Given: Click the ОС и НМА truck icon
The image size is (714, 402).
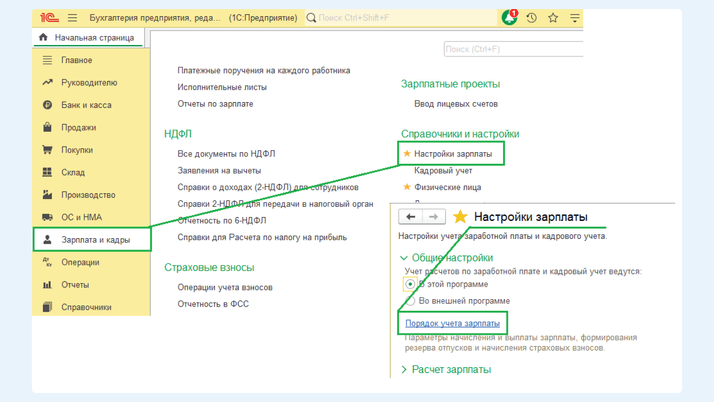Looking at the screenshot, I should coord(47,217).
